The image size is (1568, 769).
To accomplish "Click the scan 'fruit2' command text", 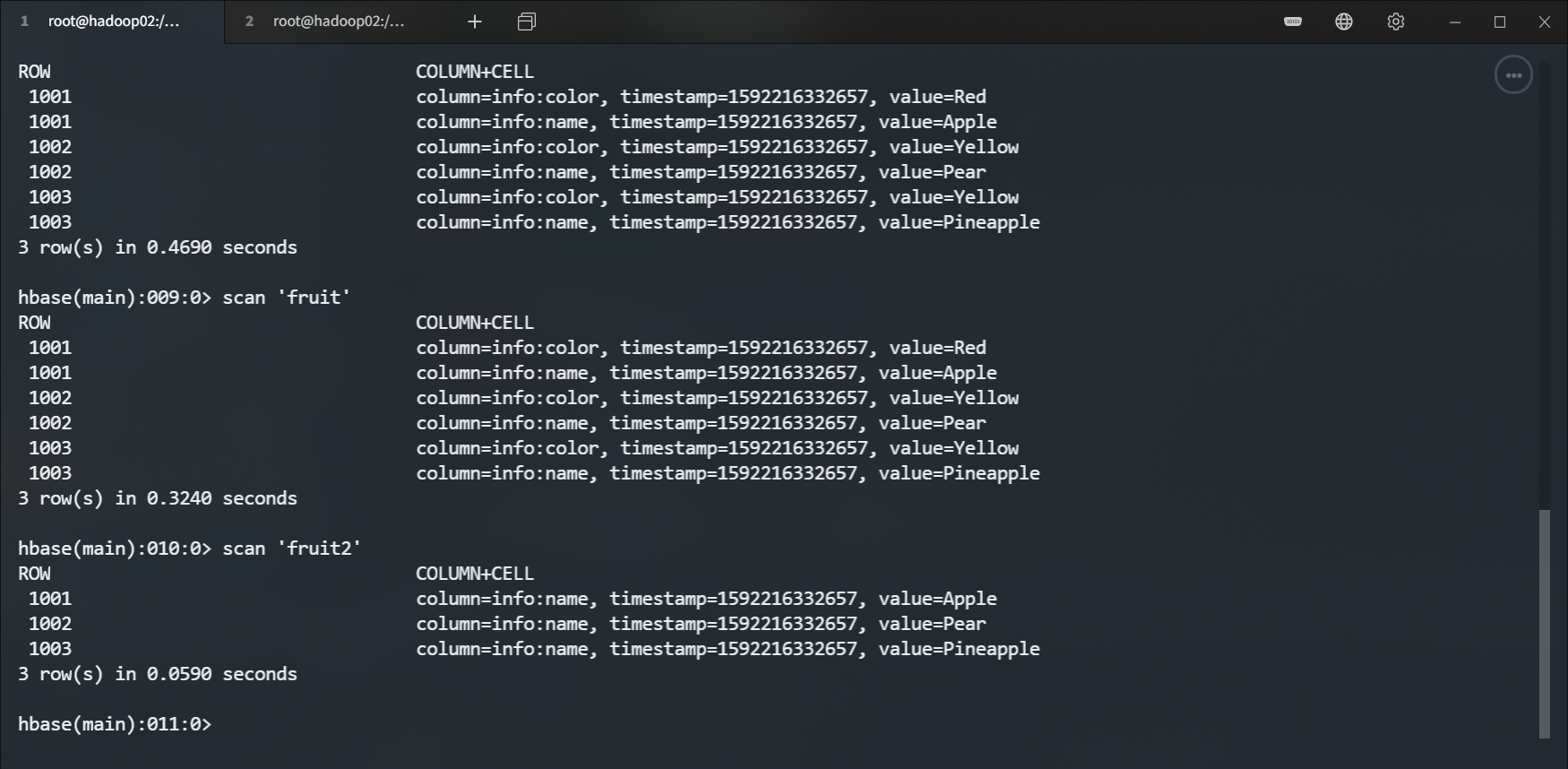I will tap(291, 549).
